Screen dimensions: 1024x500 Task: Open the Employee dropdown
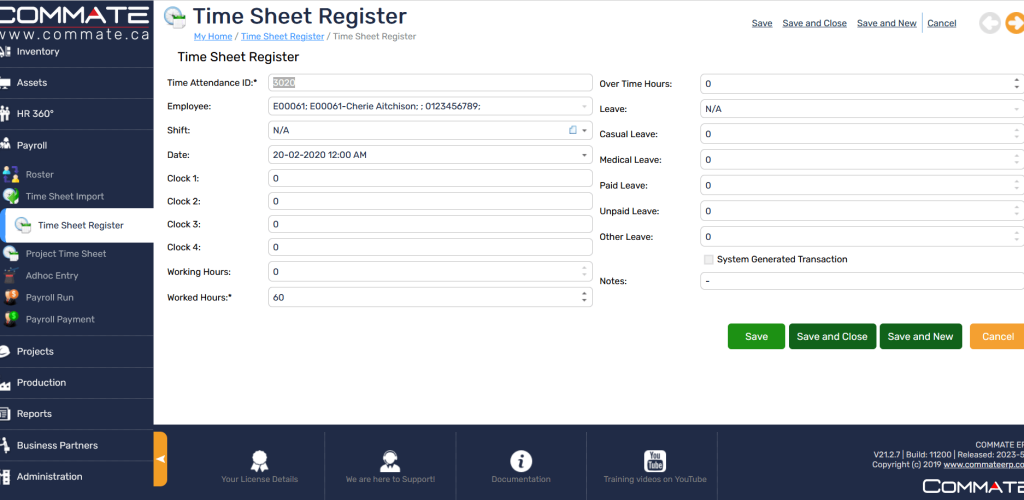tap(584, 106)
